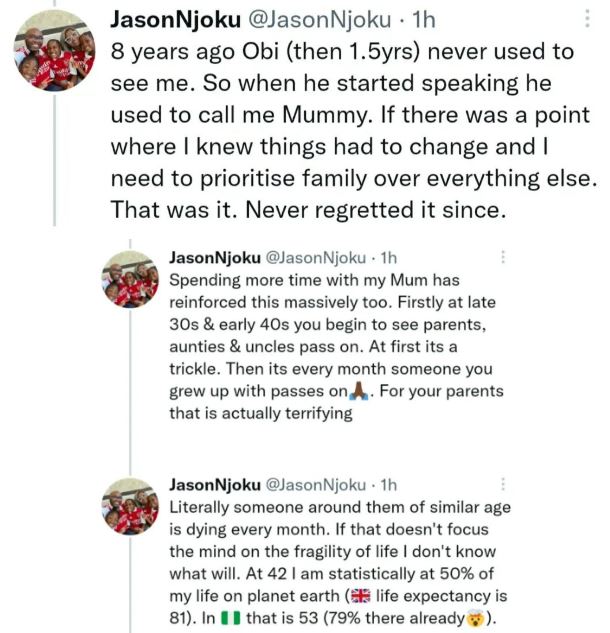Click the 1h timestamp on the top tweet
This screenshot has width=610, height=633.
(425, 16)
